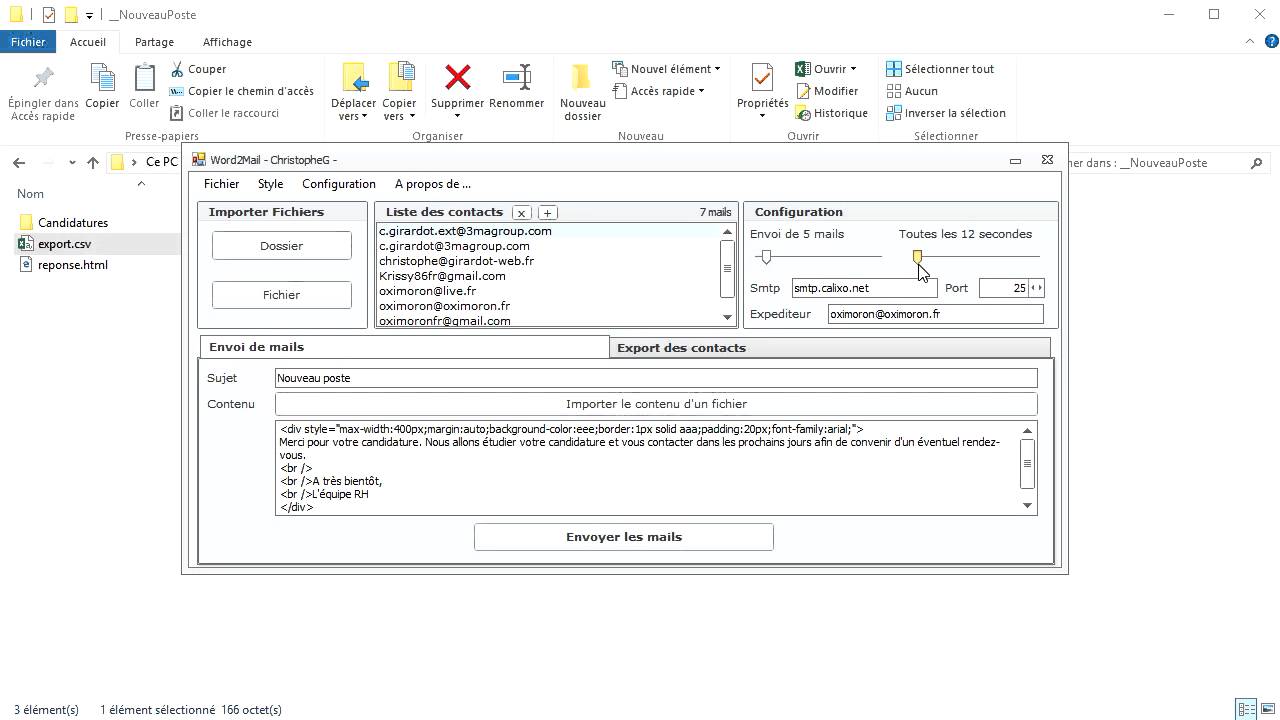The height and width of the screenshot is (720, 1280).
Task: Click the Smtp server input field
Action: (x=864, y=288)
